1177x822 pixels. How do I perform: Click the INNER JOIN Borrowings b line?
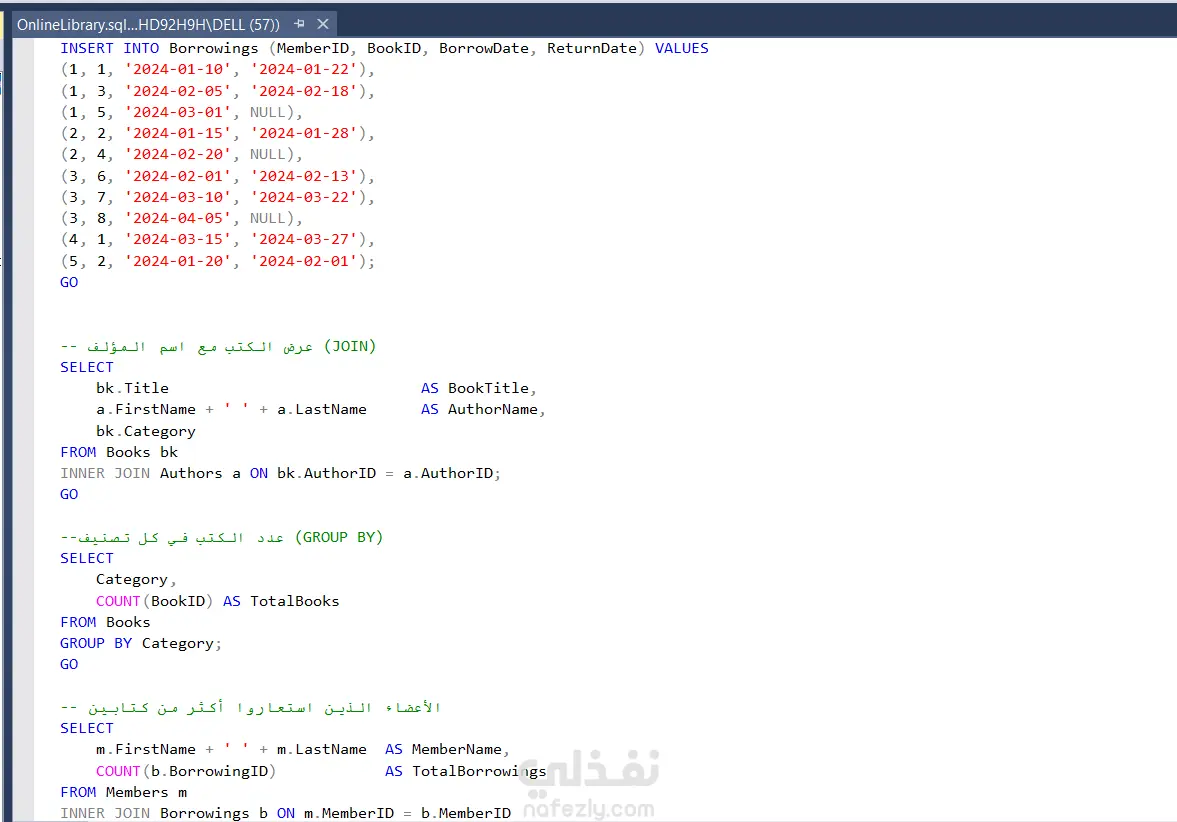coord(285,813)
